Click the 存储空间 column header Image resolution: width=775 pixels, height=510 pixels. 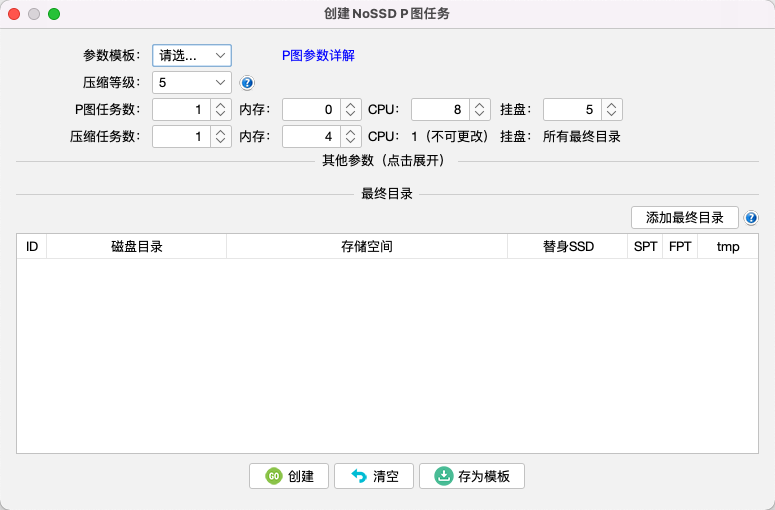click(x=367, y=246)
